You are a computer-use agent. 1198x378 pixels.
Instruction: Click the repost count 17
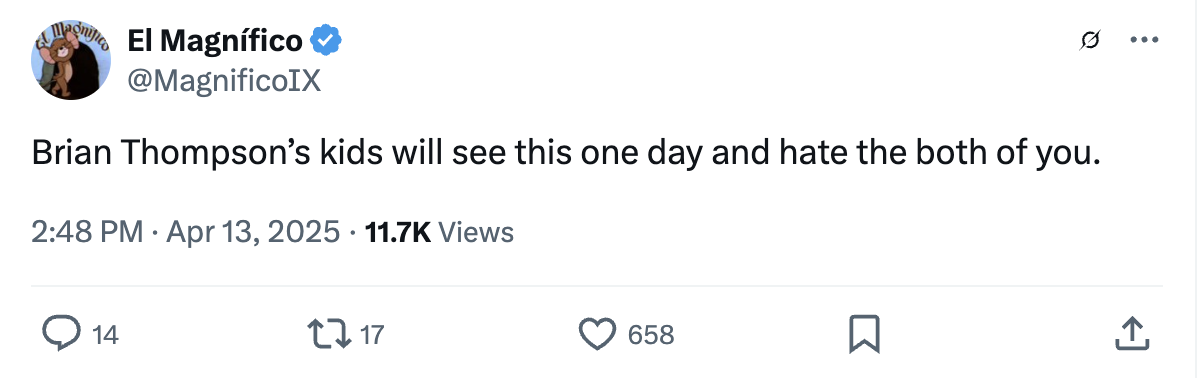pyautogui.click(x=371, y=334)
